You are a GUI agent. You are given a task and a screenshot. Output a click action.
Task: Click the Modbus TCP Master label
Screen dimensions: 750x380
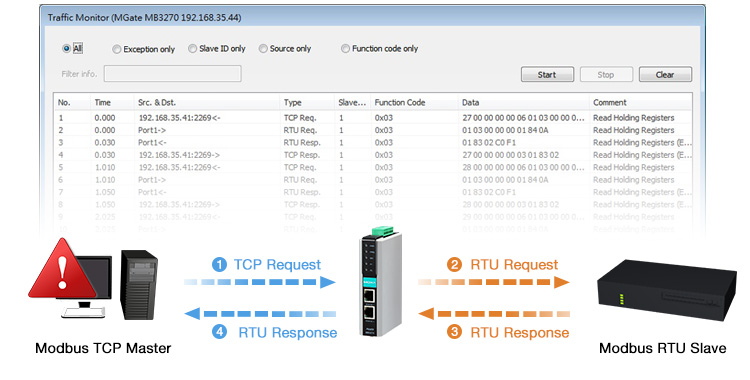coord(103,348)
